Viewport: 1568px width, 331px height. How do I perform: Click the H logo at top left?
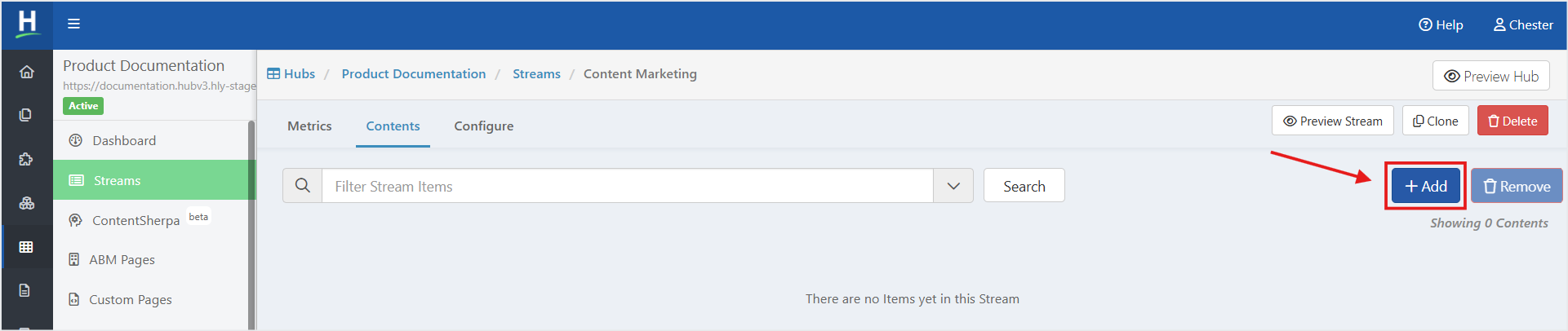(27, 24)
